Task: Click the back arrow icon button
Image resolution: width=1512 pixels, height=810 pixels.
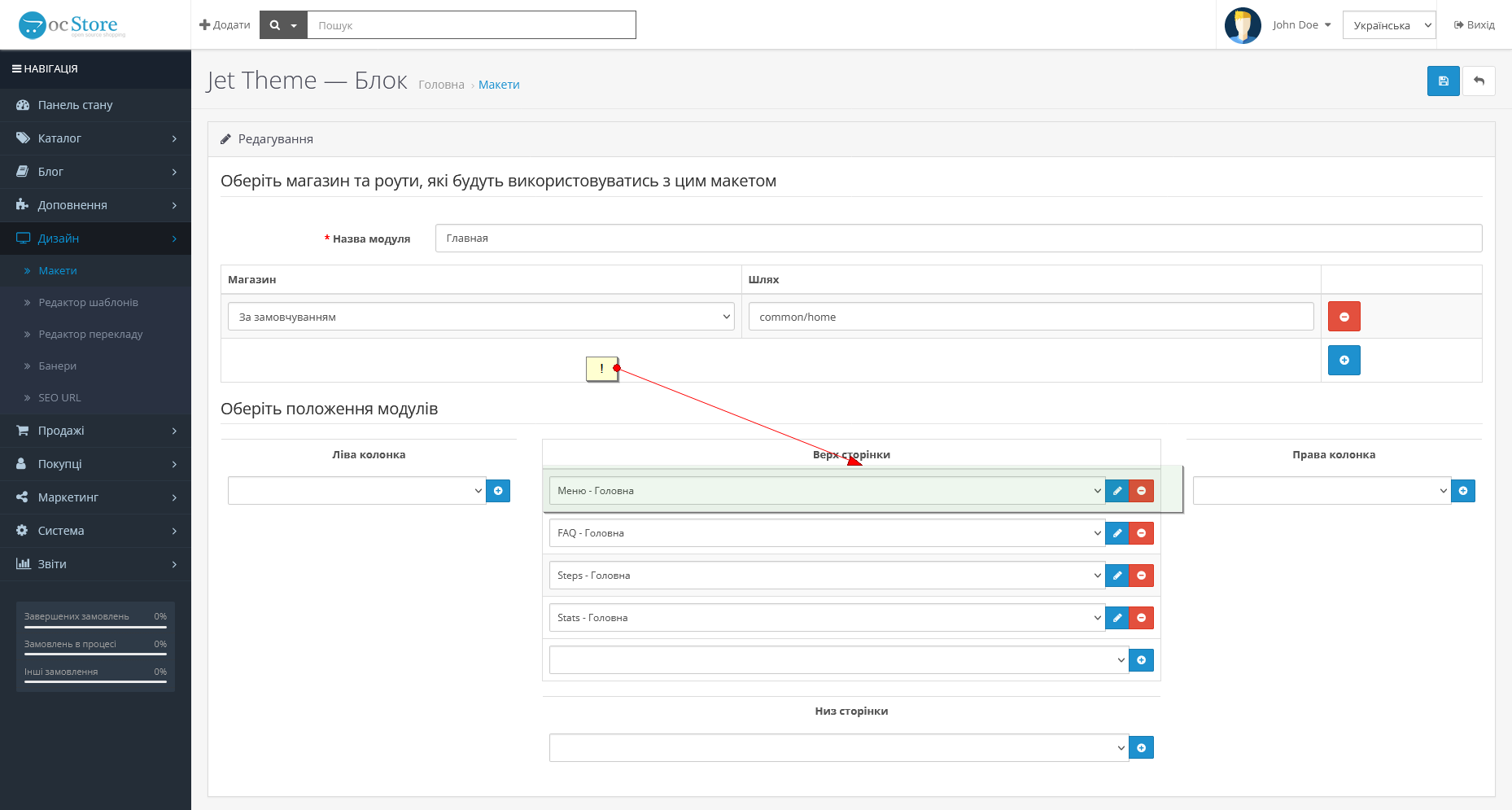Action: (1479, 81)
